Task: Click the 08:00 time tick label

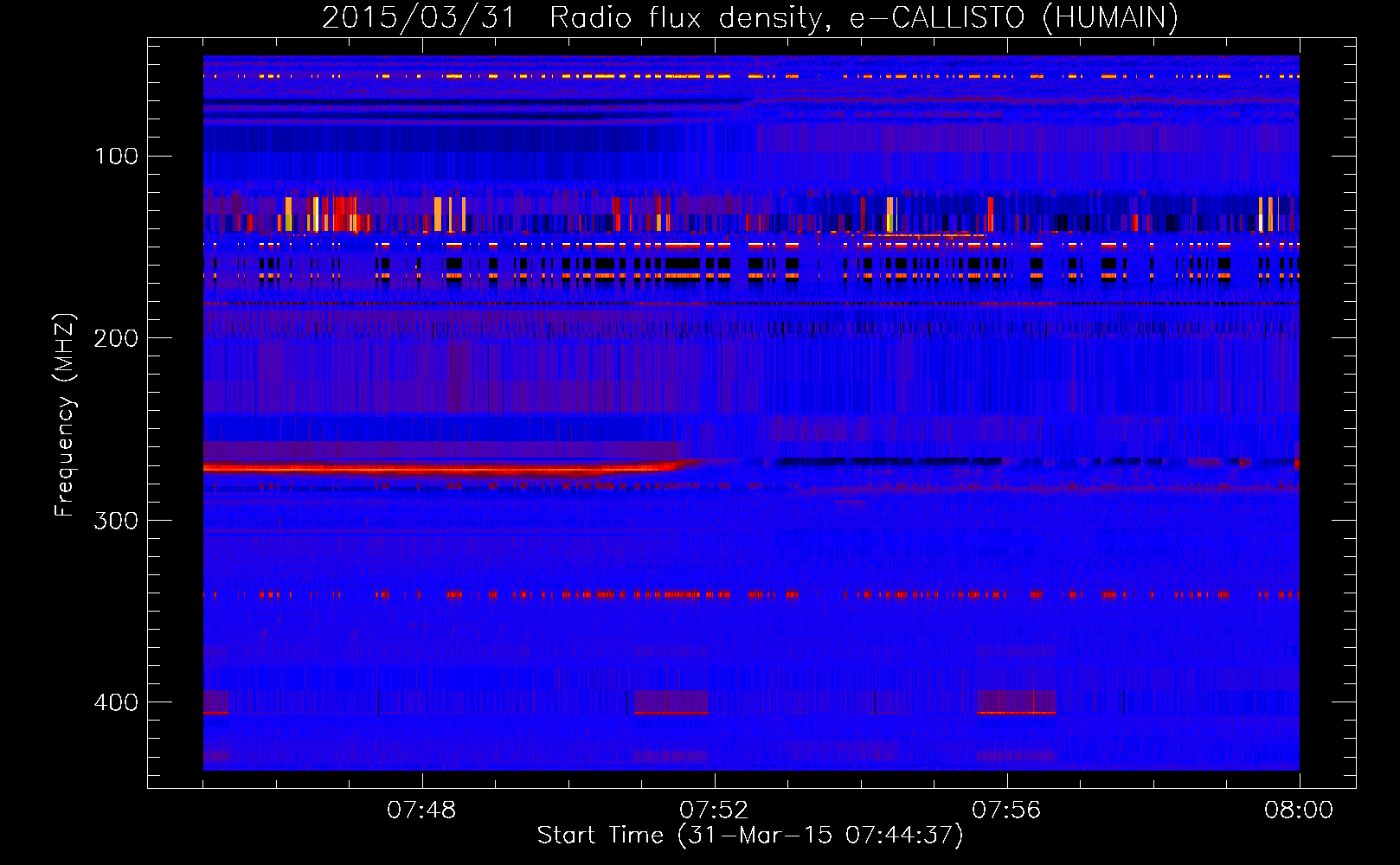Action: click(x=1299, y=811)
